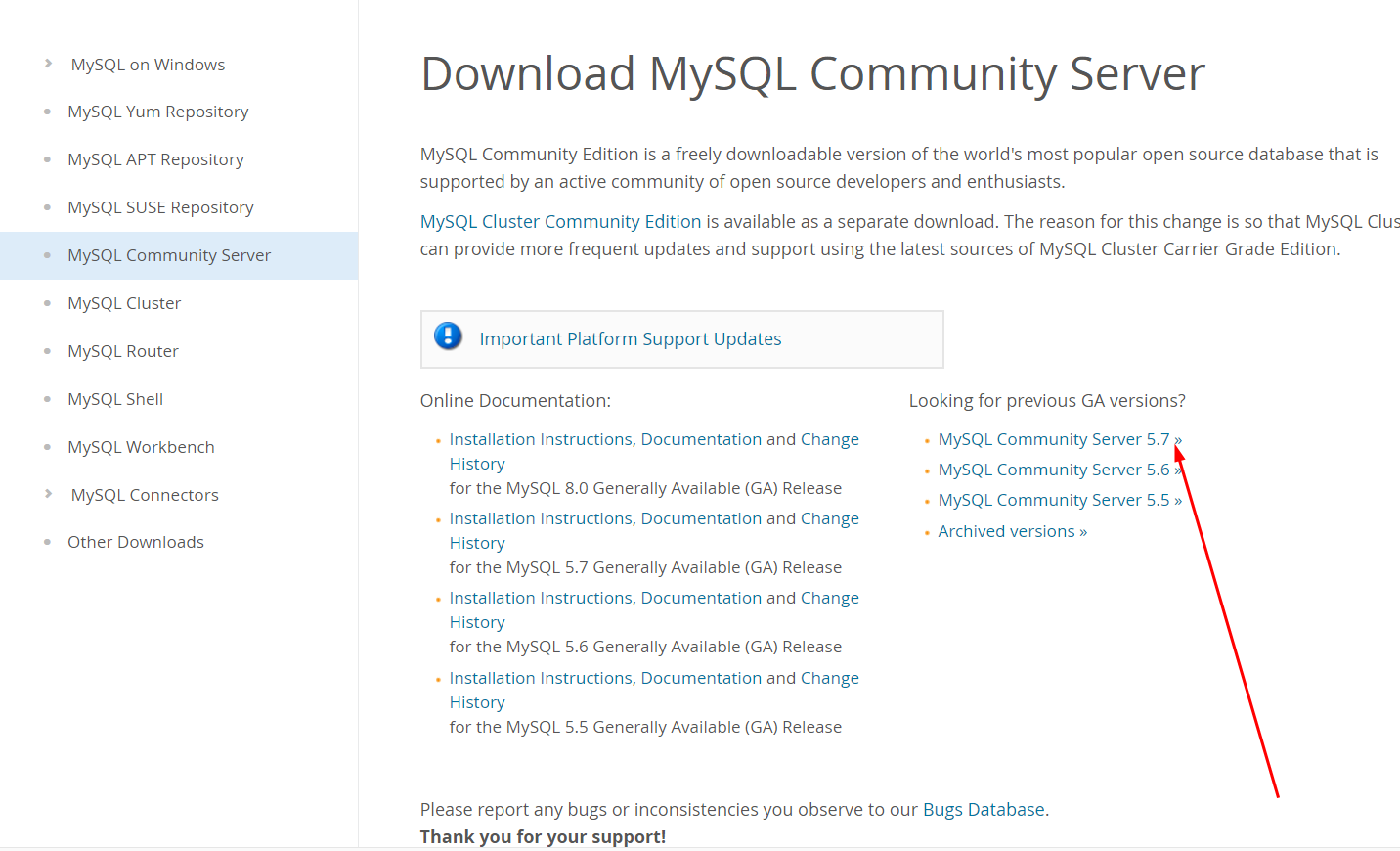Open MySQL Shell sidebar entry
1400x851 pixels.
tap(115, 399)
